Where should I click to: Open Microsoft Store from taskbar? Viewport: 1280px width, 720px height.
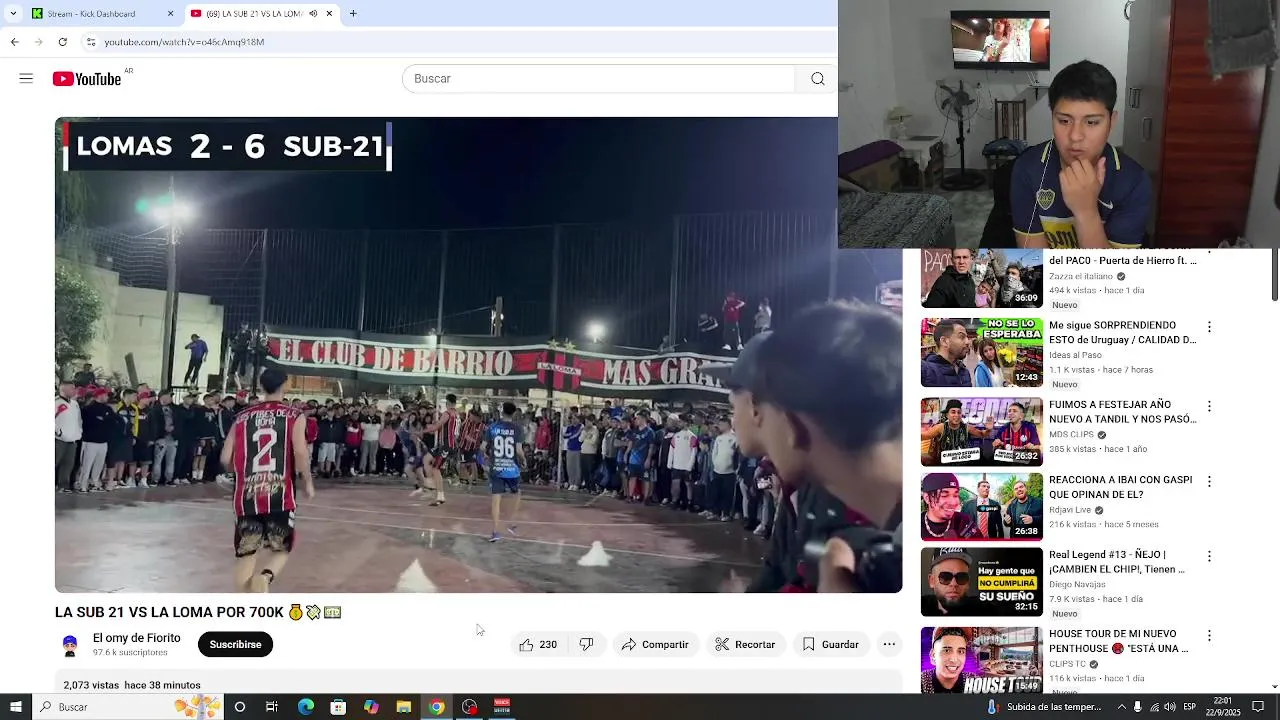tap(338, 707)
